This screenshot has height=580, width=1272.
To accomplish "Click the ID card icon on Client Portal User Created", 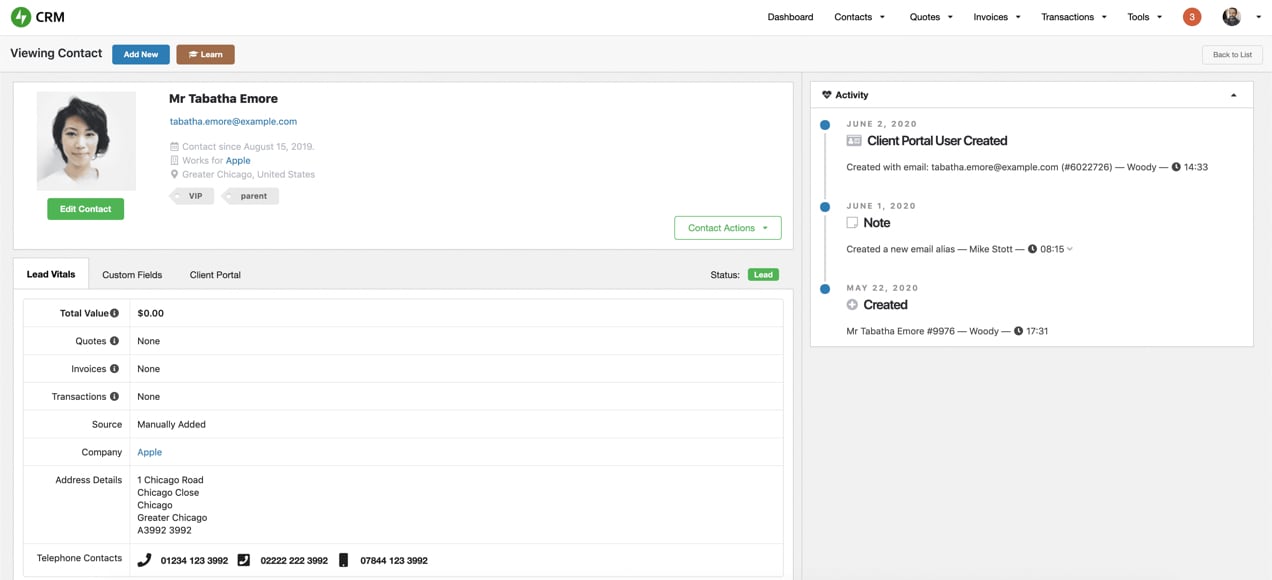I will (853, 140).
